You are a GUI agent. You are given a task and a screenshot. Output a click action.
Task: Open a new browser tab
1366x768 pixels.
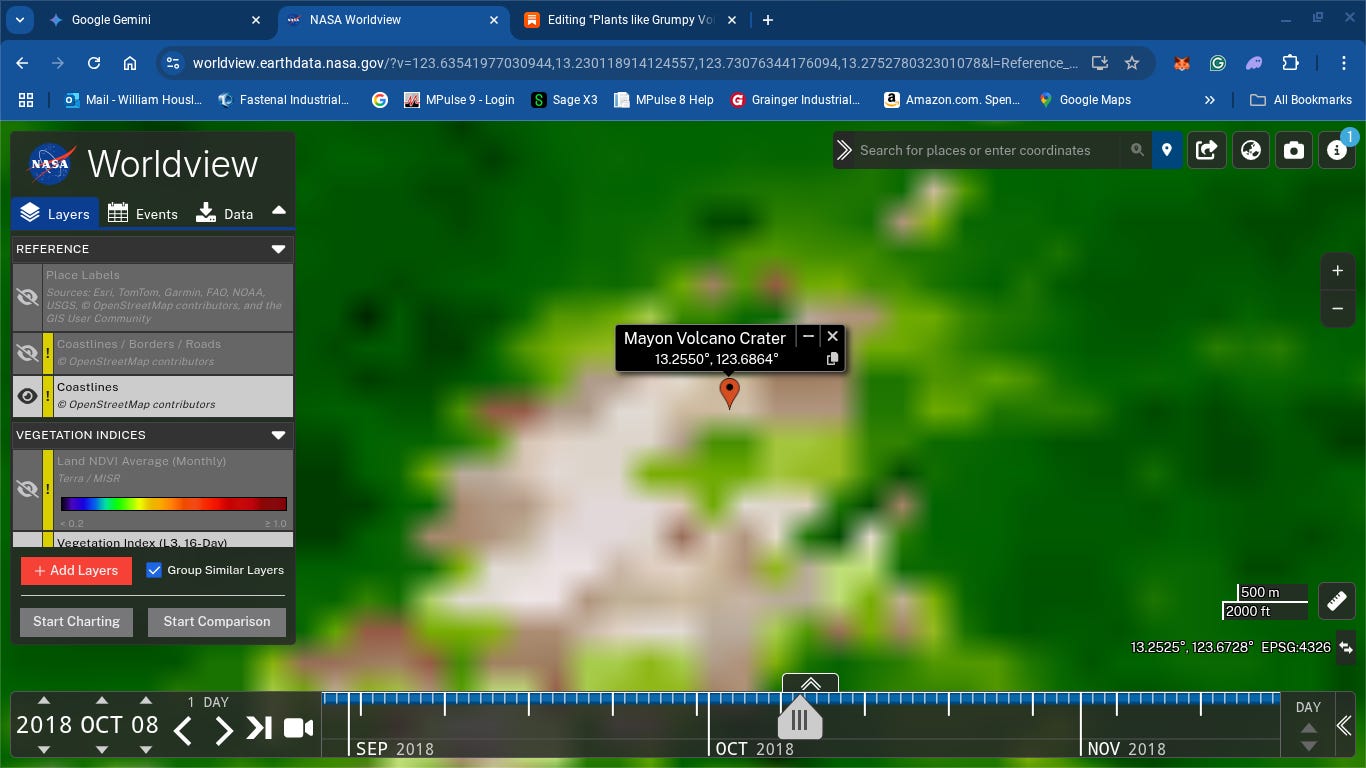click(x=768, y=20)
